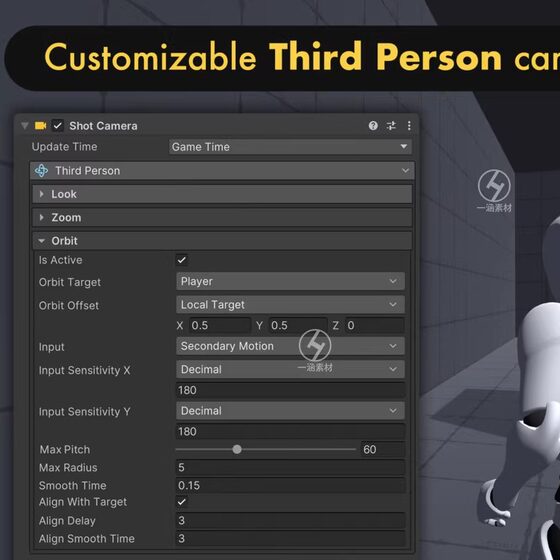The width and height of the screenshot is (560, 560).
Task: Click the Max Radius label
Action: point(68,468)
